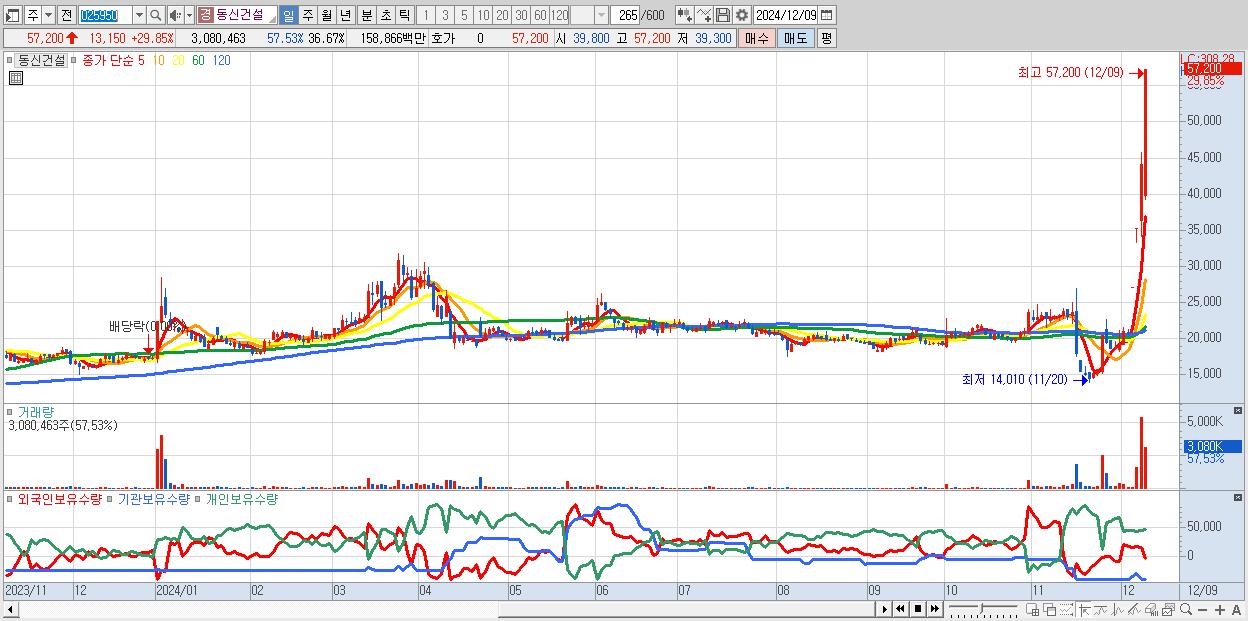Viewport: 1248px width, 621px height.
Task: Stop the chart playback
Action: [917, 609]
